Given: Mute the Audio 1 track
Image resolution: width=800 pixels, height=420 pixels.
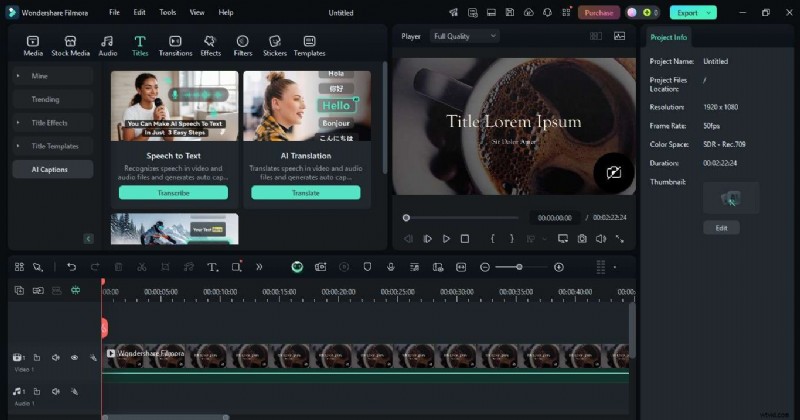Looking at the screenshot, I should click(x=56, y=391).
